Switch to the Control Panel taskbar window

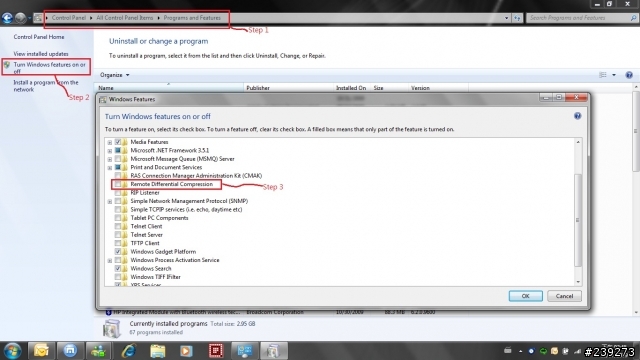(244, 351)
